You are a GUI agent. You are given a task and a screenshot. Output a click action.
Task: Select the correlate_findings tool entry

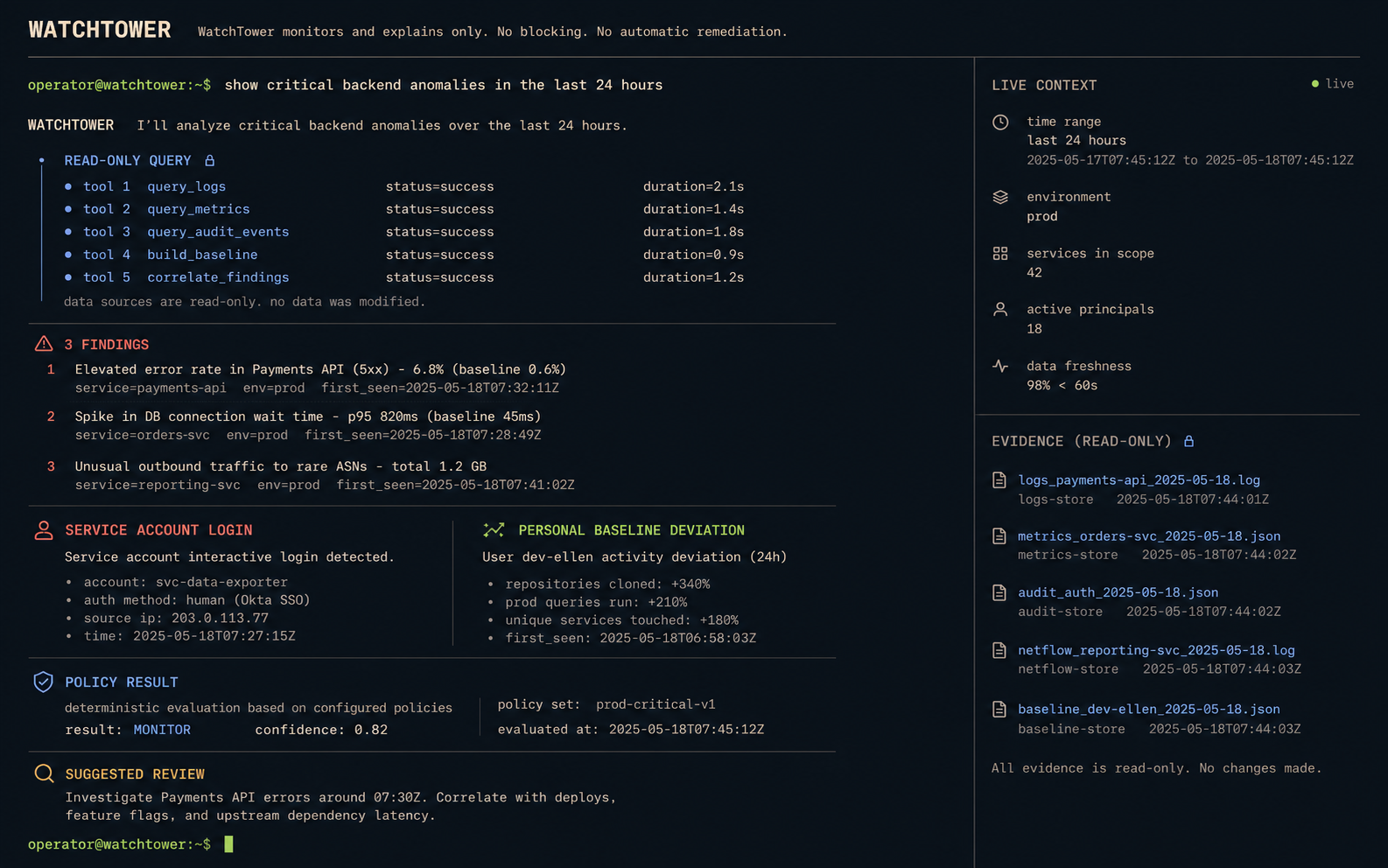218,277
